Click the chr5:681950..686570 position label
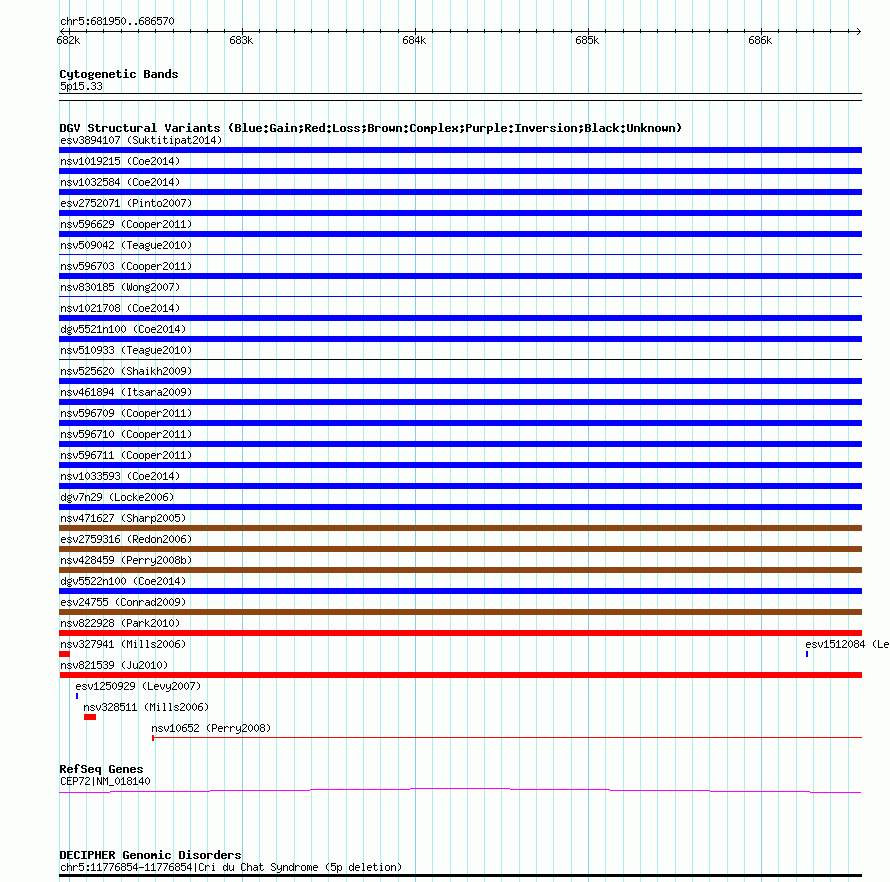Image resolution: width=890 pixels, height=882 pixels. (x=117, y=21)
